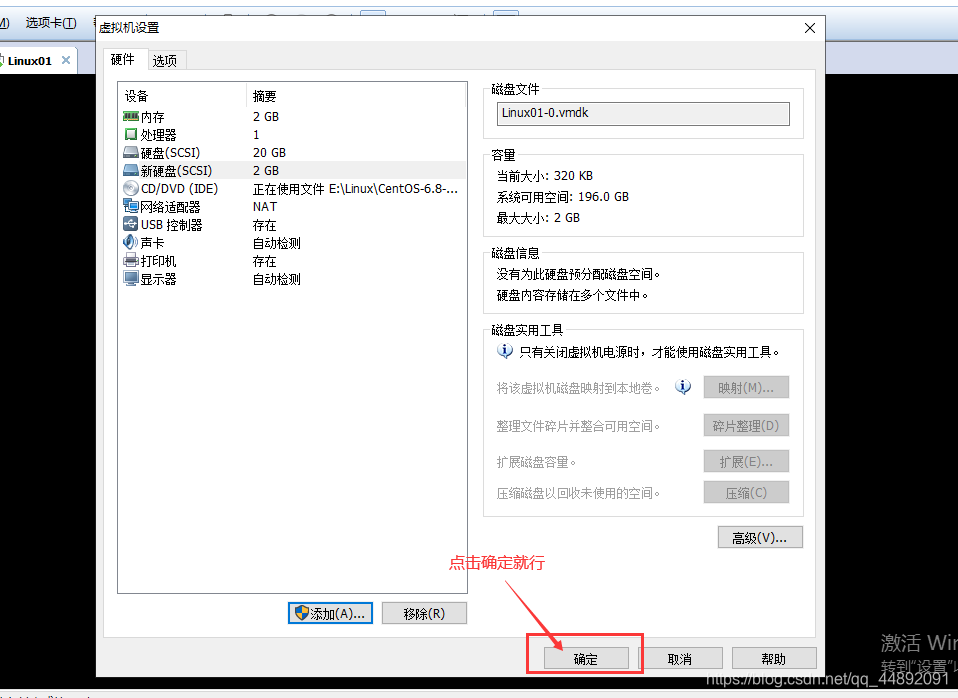Click the 声卡 自动检测 summary
Image resolution: width=958 pixels, height=698 pixels.
tap(277, 243)
